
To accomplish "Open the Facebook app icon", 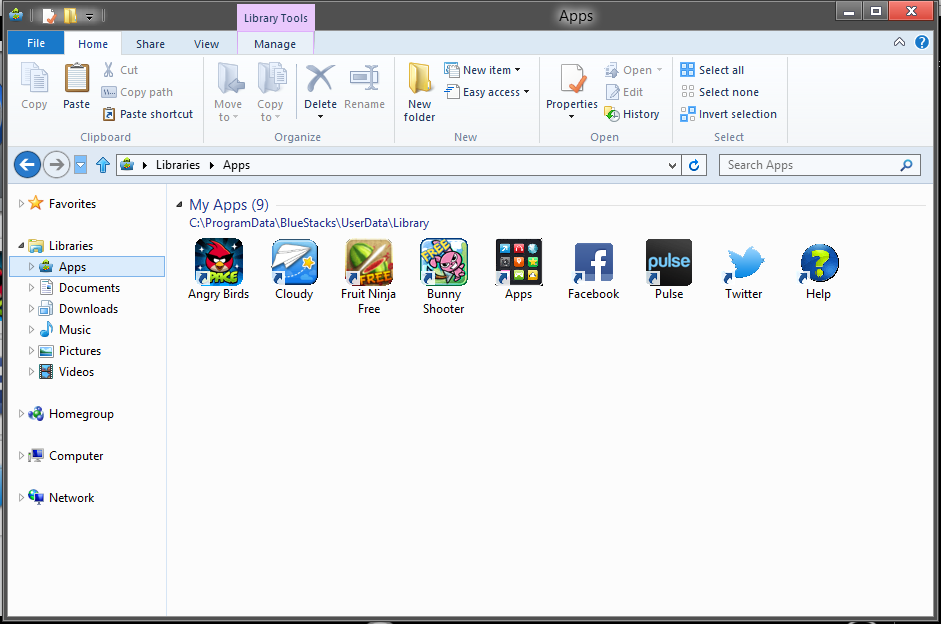I will pos(593,263).
